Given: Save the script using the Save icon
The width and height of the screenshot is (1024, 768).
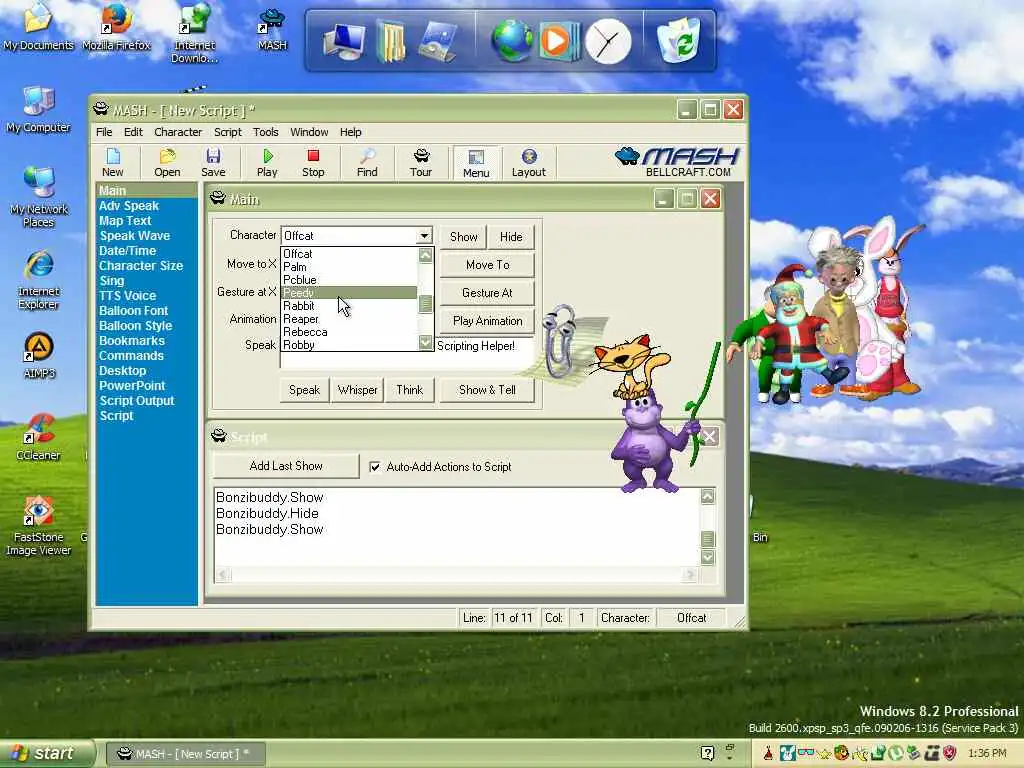Looking at the screenshot, I should [213, 163].
